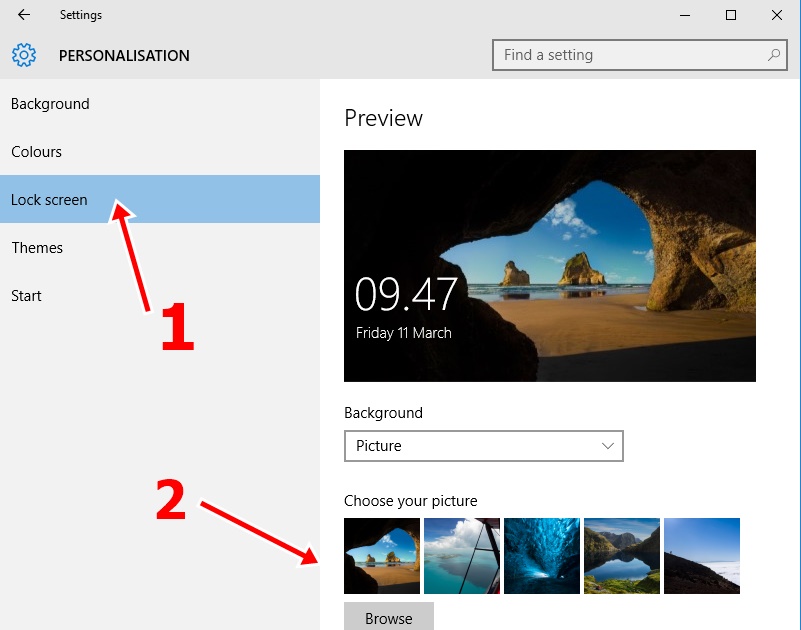Screen dimensions: 801x630
Task: Select the beach arch lock screen thumbnail
Action: tap(382, 556)
